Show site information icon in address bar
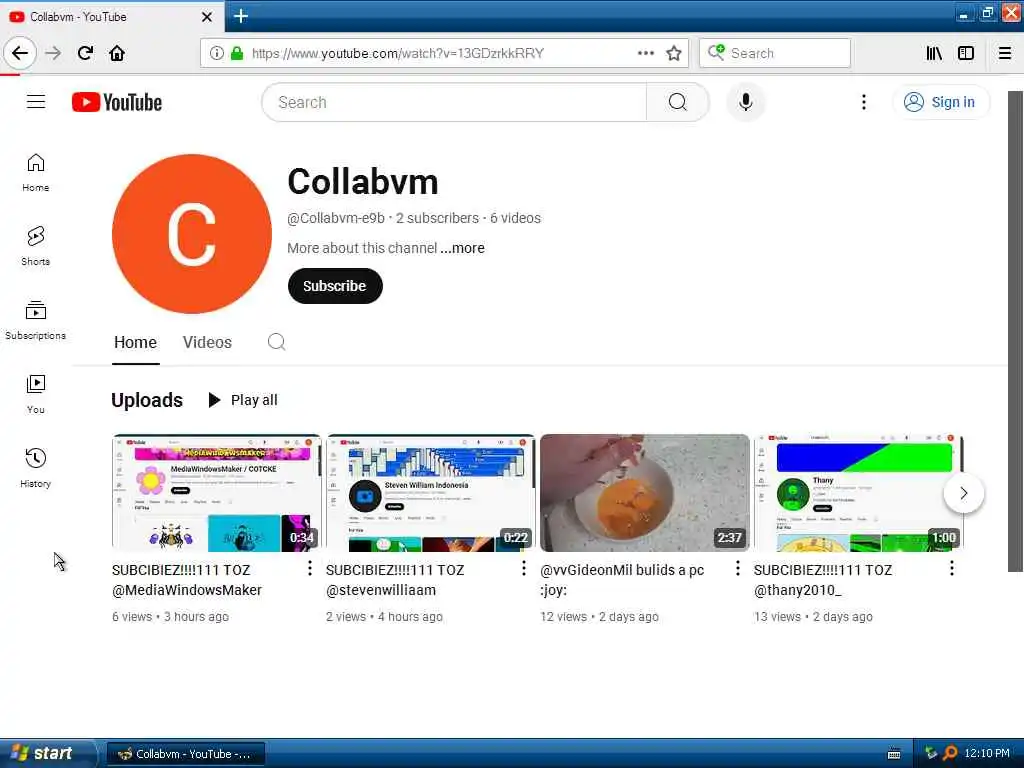This screenshot has height=768, width=1024. (217, 53)
